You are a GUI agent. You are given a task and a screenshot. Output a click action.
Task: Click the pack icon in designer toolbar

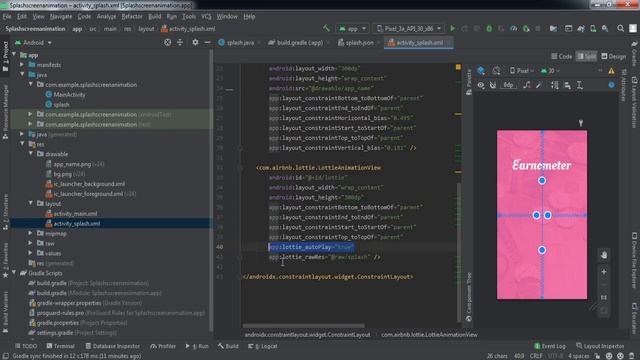point(555,85)
